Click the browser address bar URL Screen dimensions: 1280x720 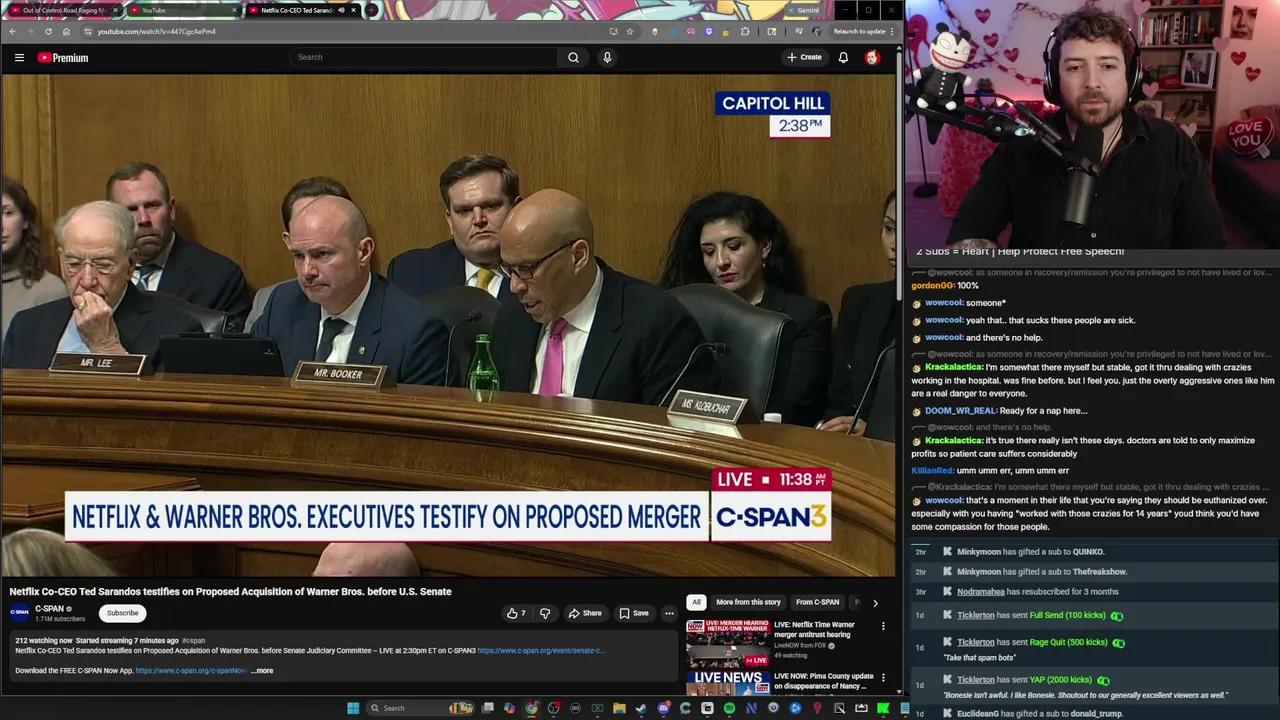point(157,31)
